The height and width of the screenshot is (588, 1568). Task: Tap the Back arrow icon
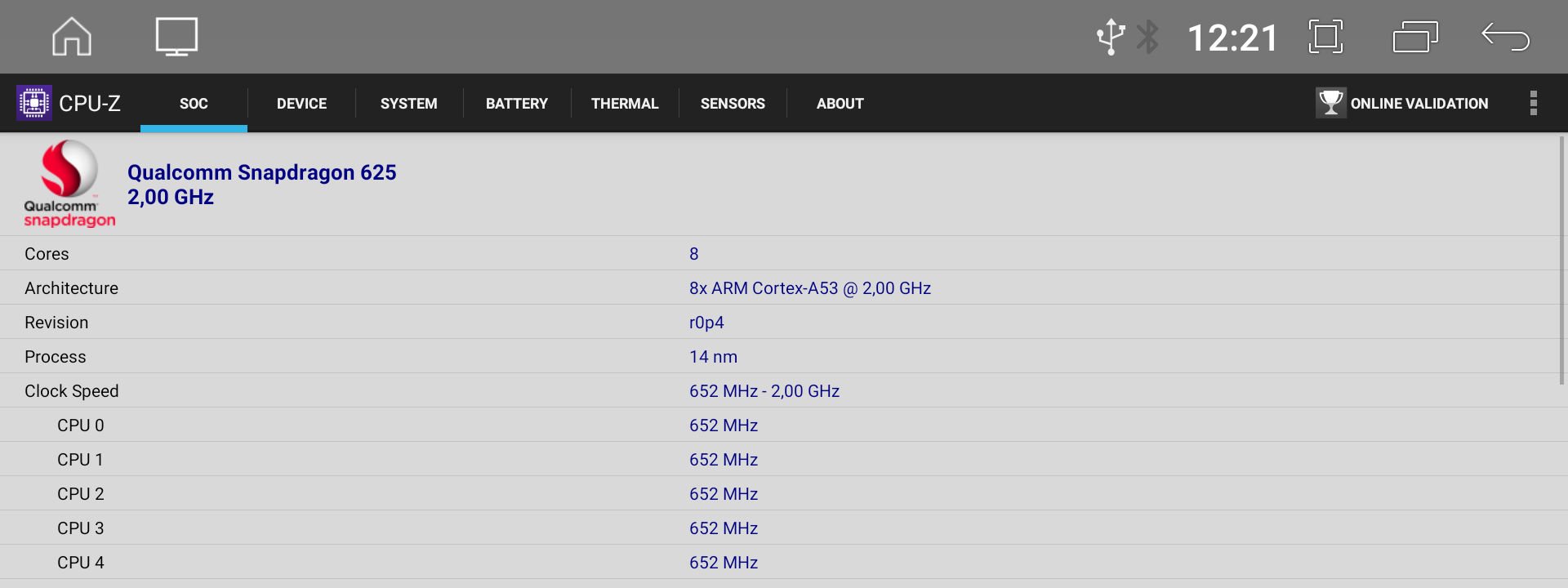[1505, 37]
